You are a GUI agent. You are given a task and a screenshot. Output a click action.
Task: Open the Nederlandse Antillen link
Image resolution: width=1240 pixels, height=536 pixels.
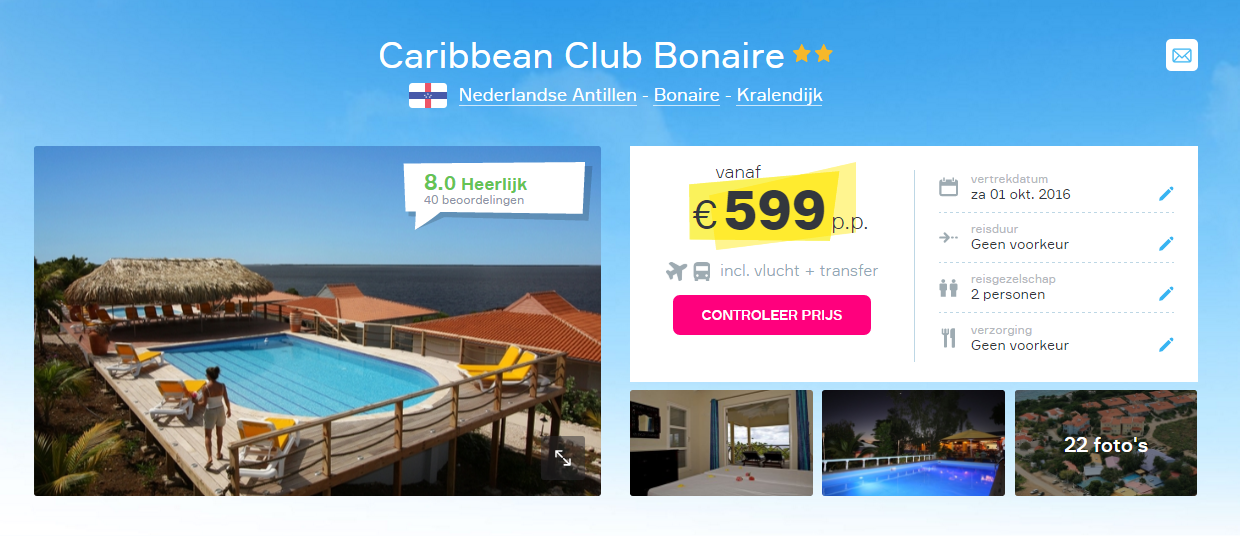pos(548,95)
